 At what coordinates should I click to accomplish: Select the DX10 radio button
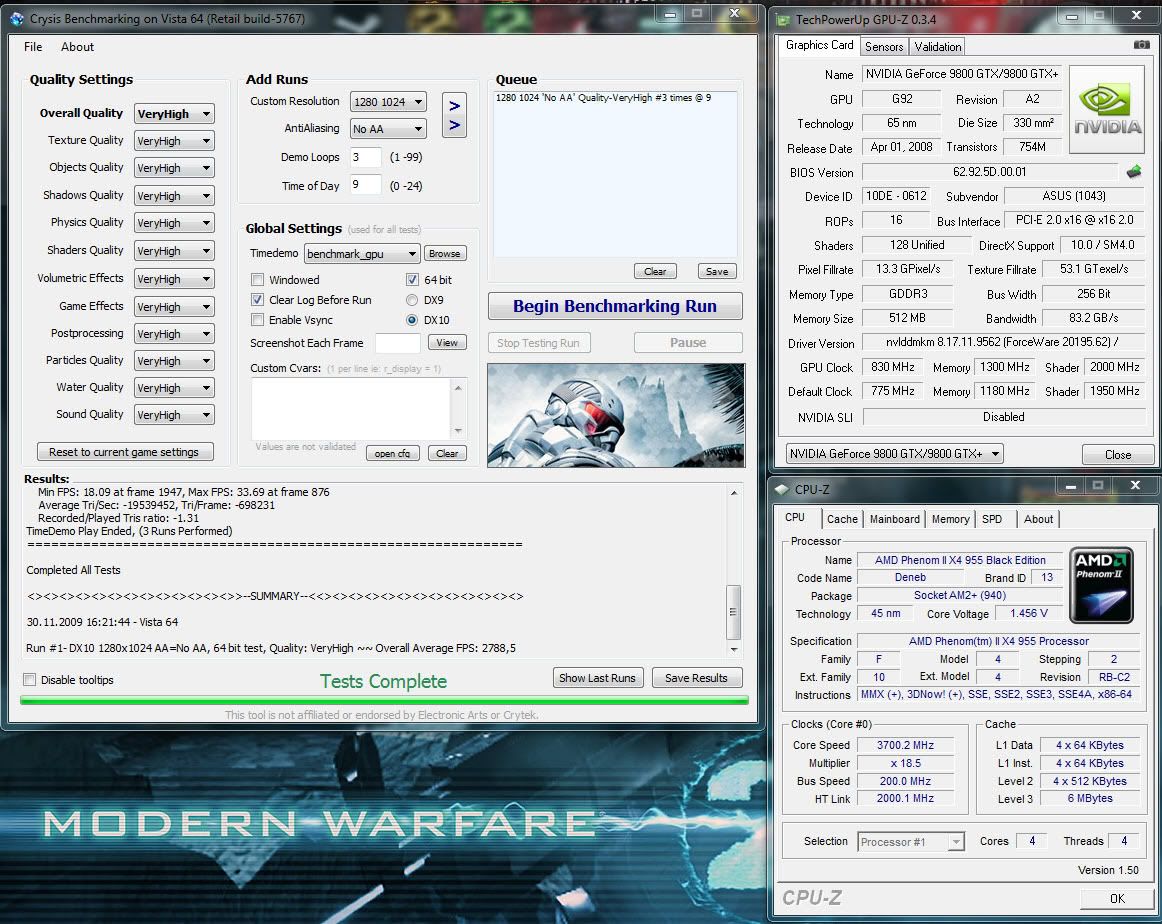[412, 320]
